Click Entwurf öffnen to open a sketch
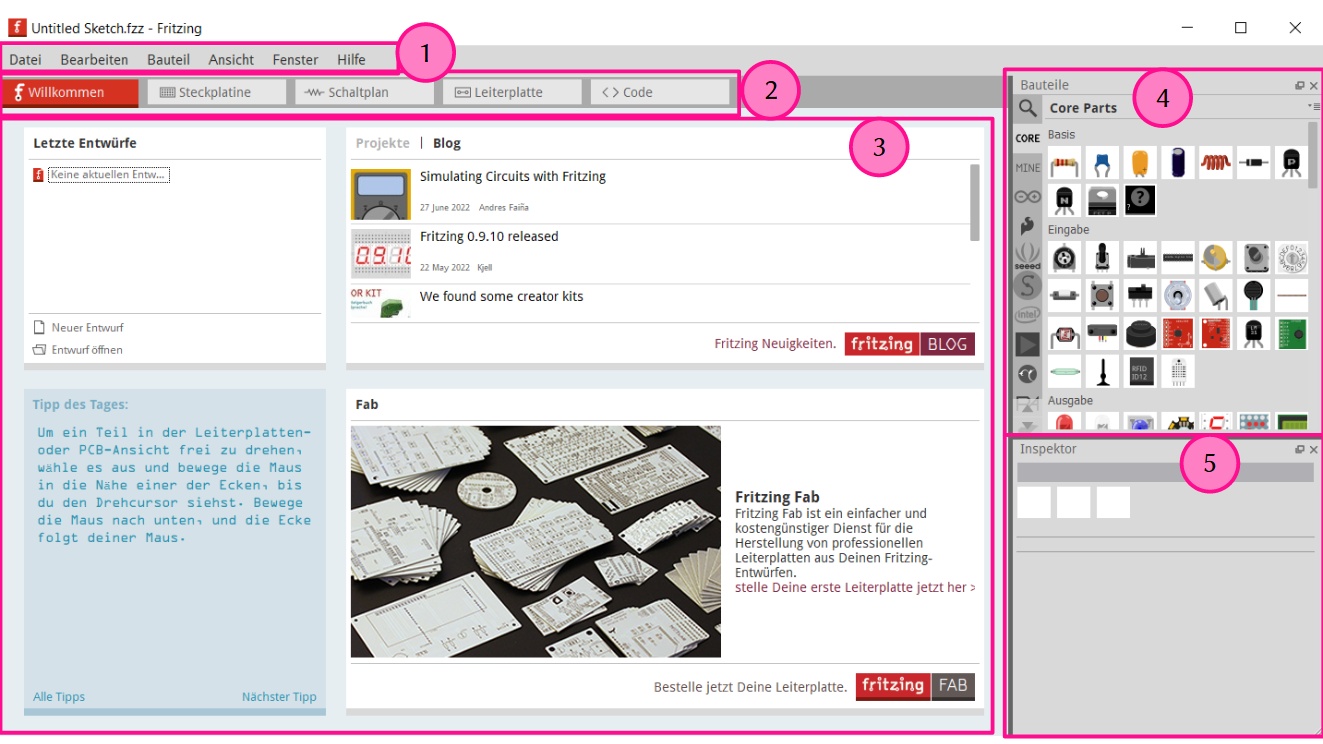 click(77, 350)
